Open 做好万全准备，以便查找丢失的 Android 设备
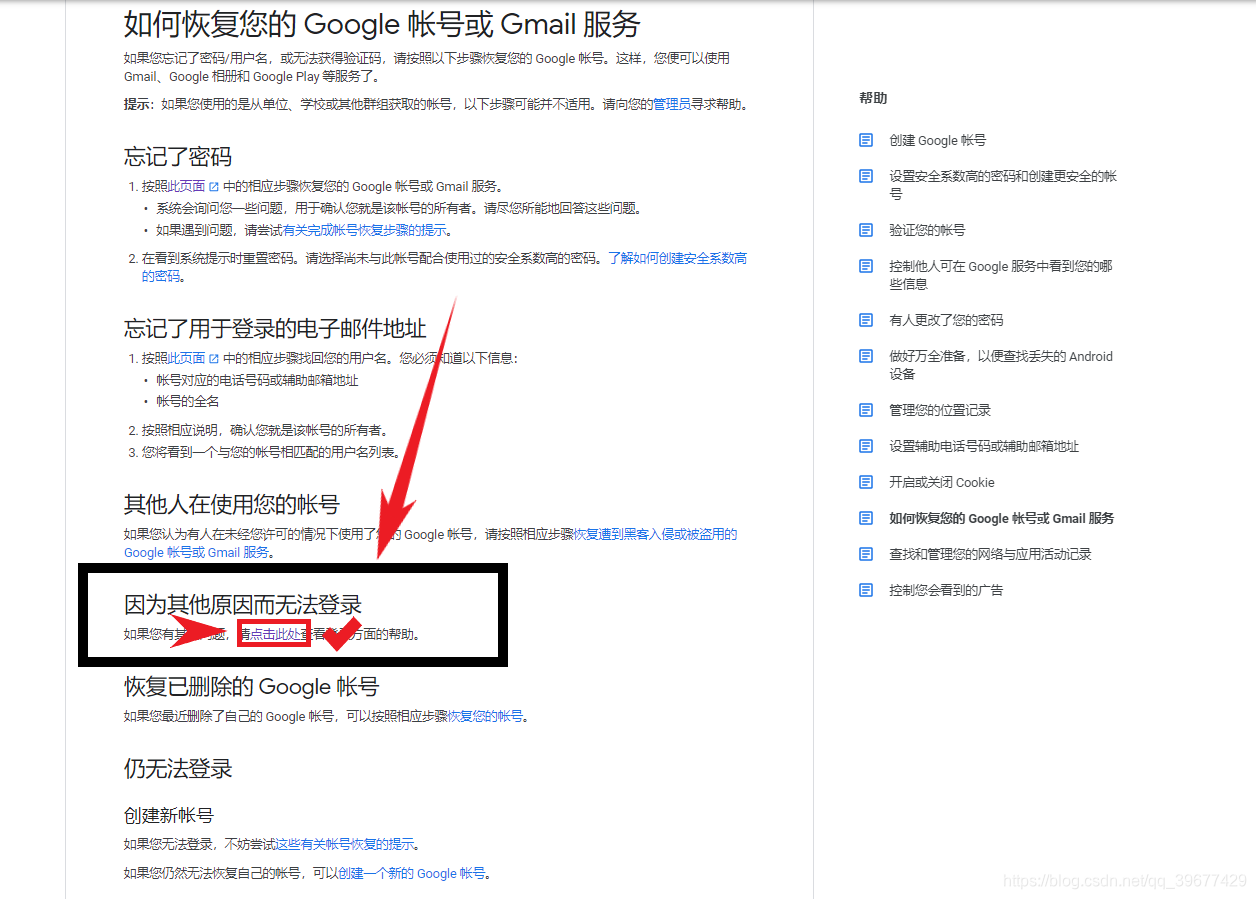The width and height of the screenshot is (1256, 899). point(1001,365)
